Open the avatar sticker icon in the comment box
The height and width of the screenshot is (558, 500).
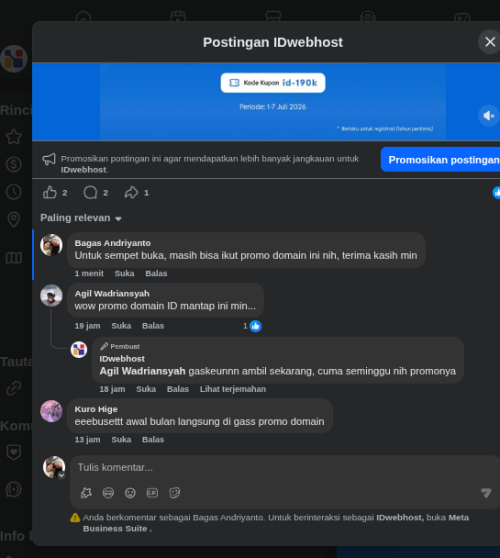click(x=86, y=493)
